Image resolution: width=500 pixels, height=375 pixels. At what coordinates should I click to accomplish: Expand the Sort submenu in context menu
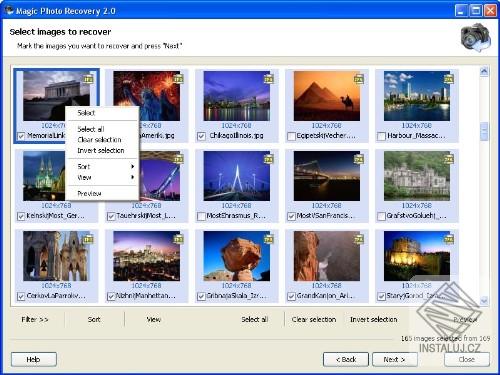click(x=102, y=166)
